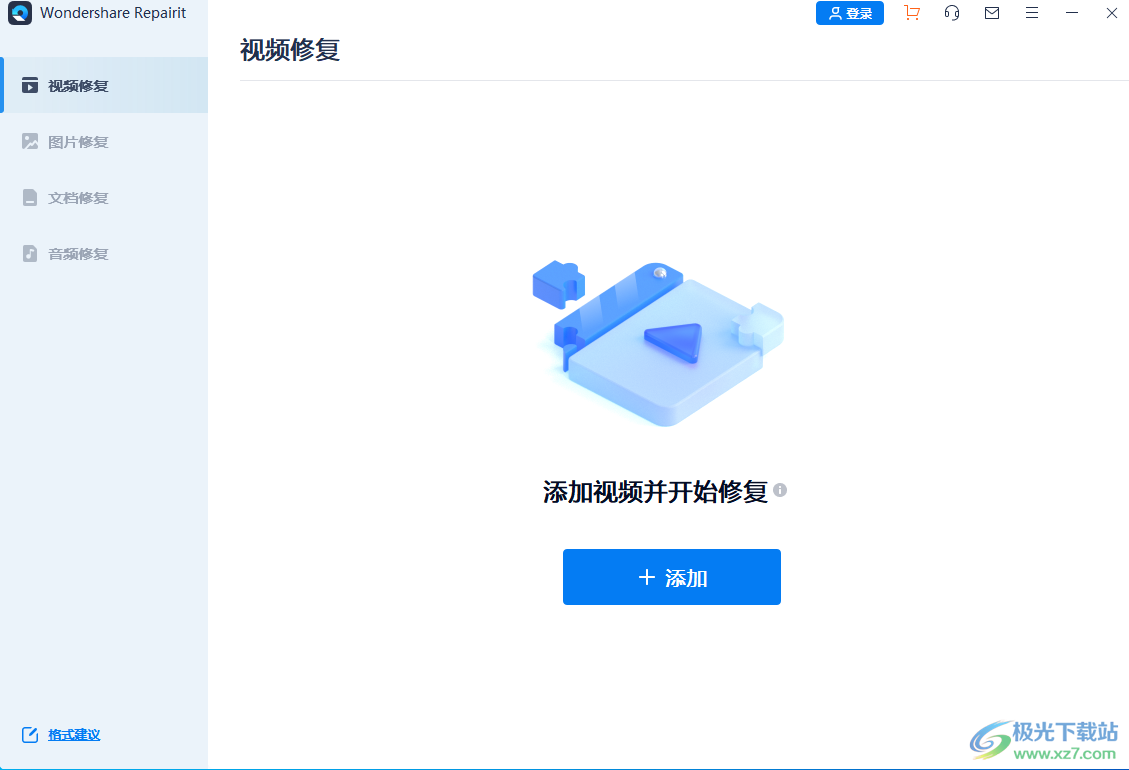Open the mail feedback icon
1129x770 pixels.
click(991, 13)
